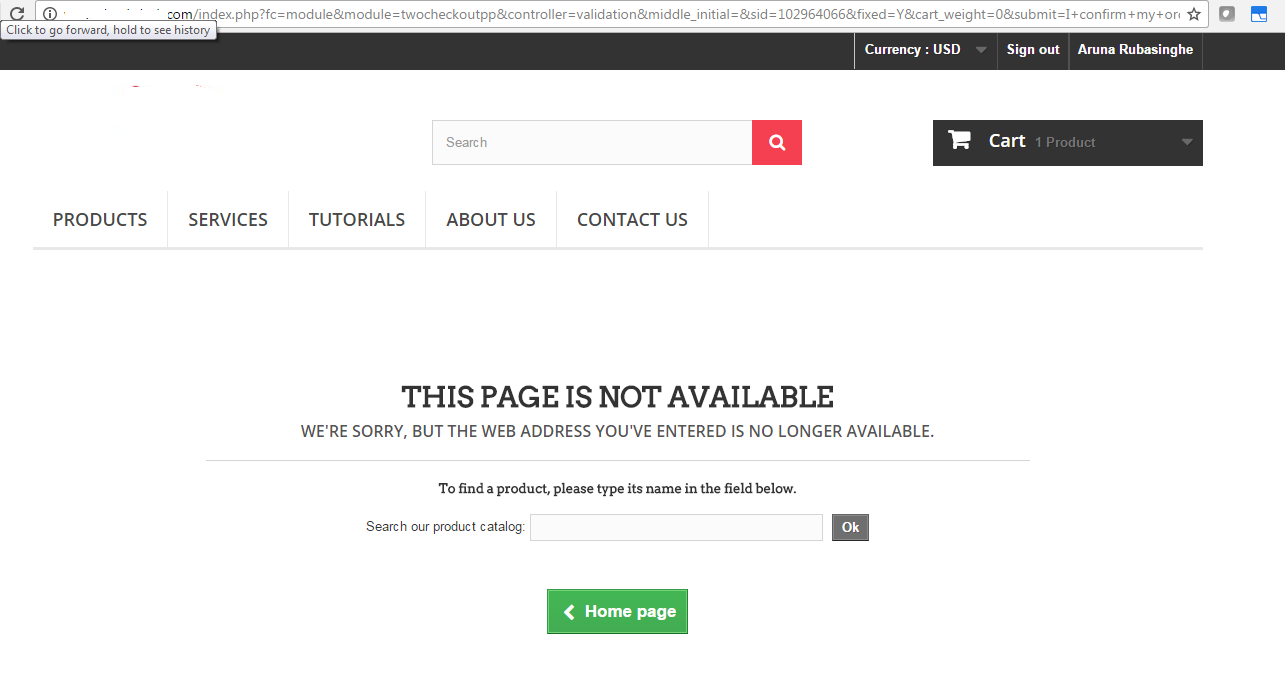Open the CONTACT US menu
The image size is (1285, 691).
(632, 219)
